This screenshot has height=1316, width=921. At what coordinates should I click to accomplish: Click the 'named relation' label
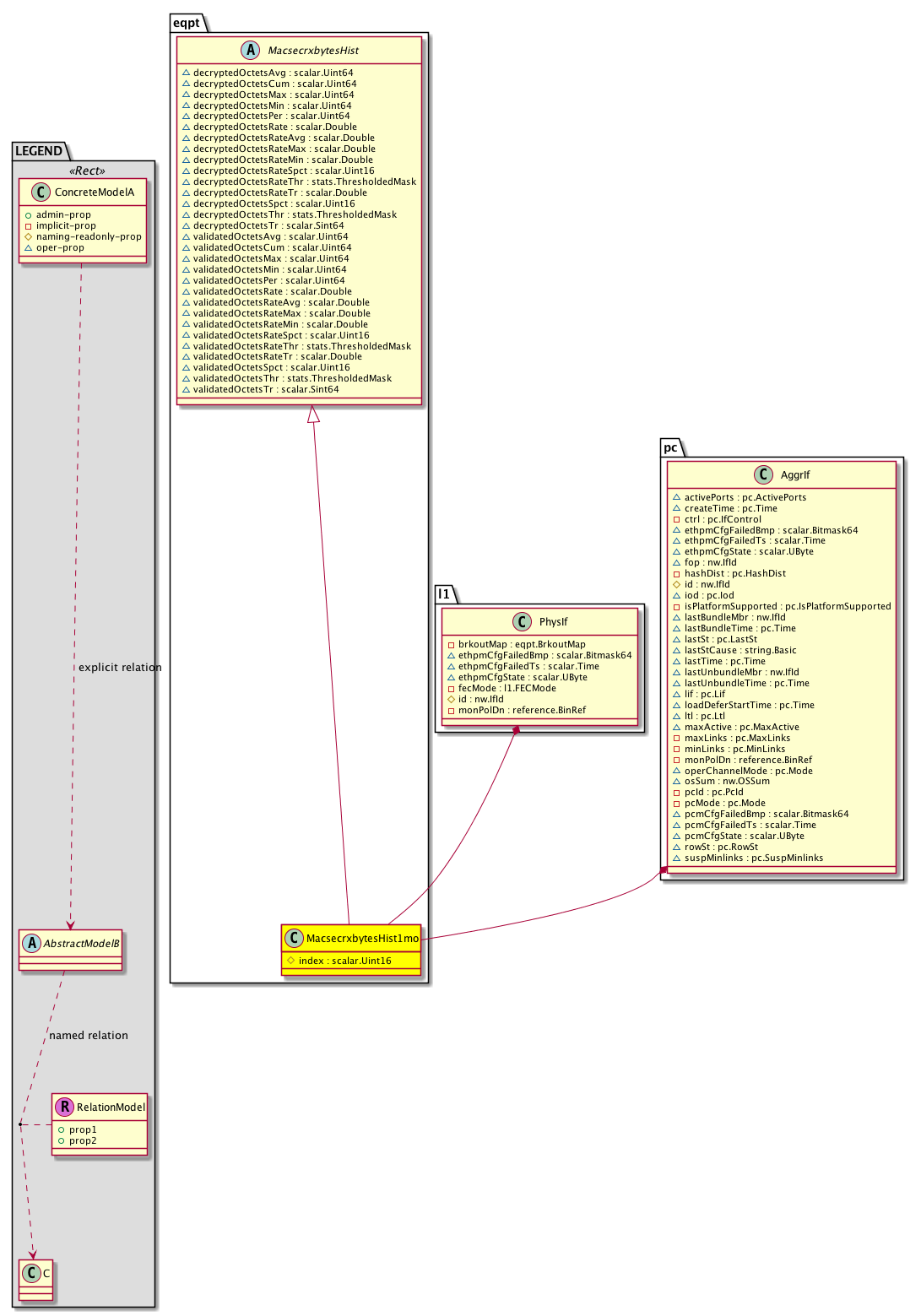89,1036
